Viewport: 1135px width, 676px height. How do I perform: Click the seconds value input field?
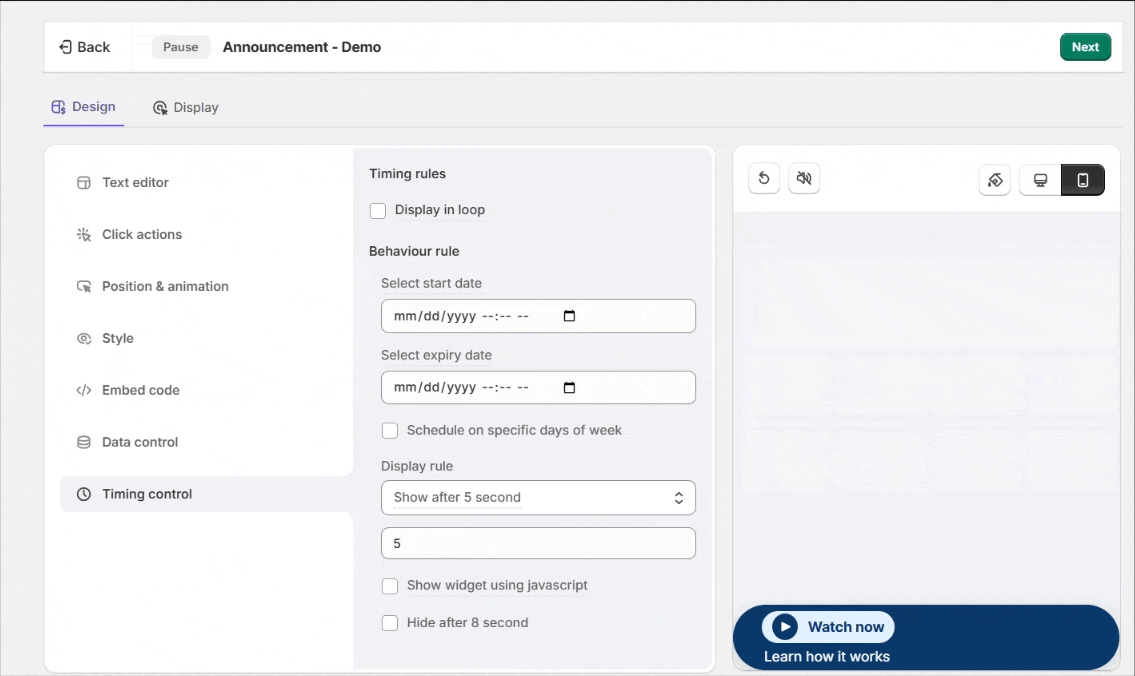coord(538,543)
